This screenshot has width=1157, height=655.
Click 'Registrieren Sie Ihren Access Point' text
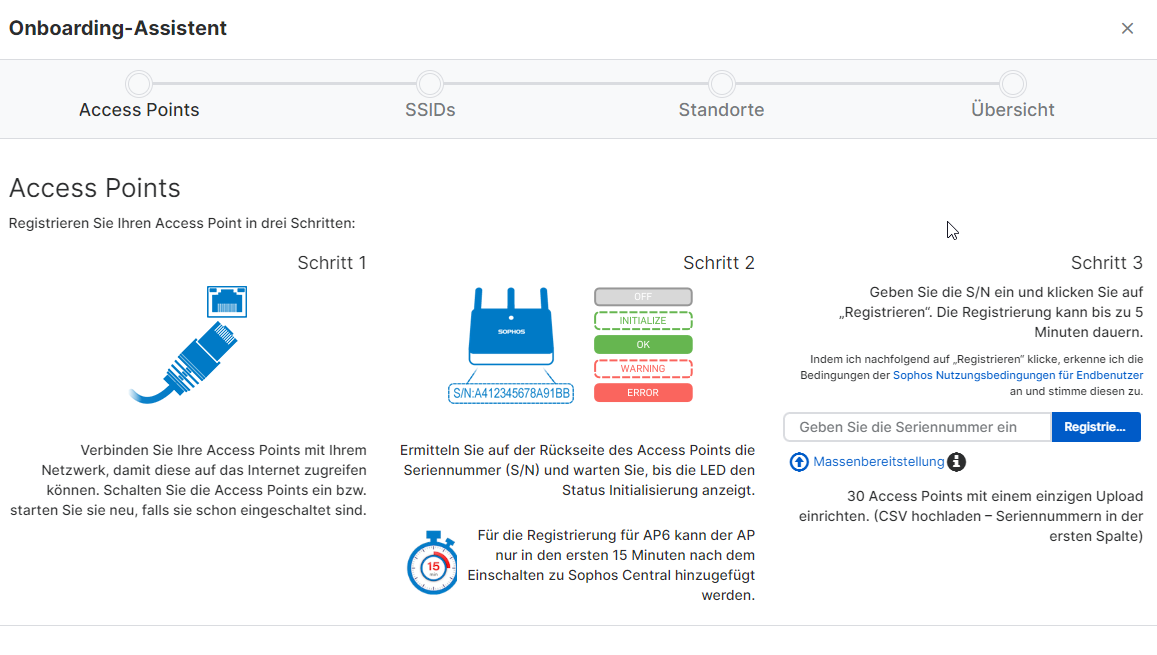182,223
